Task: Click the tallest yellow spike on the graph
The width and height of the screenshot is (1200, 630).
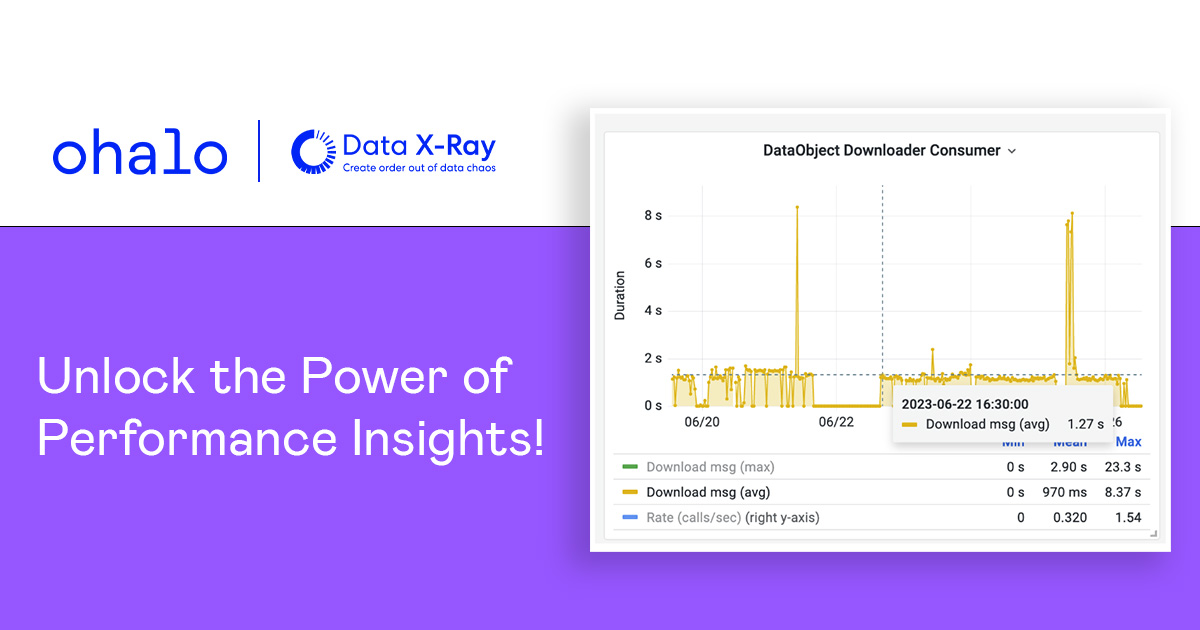Action: (797, 208)
